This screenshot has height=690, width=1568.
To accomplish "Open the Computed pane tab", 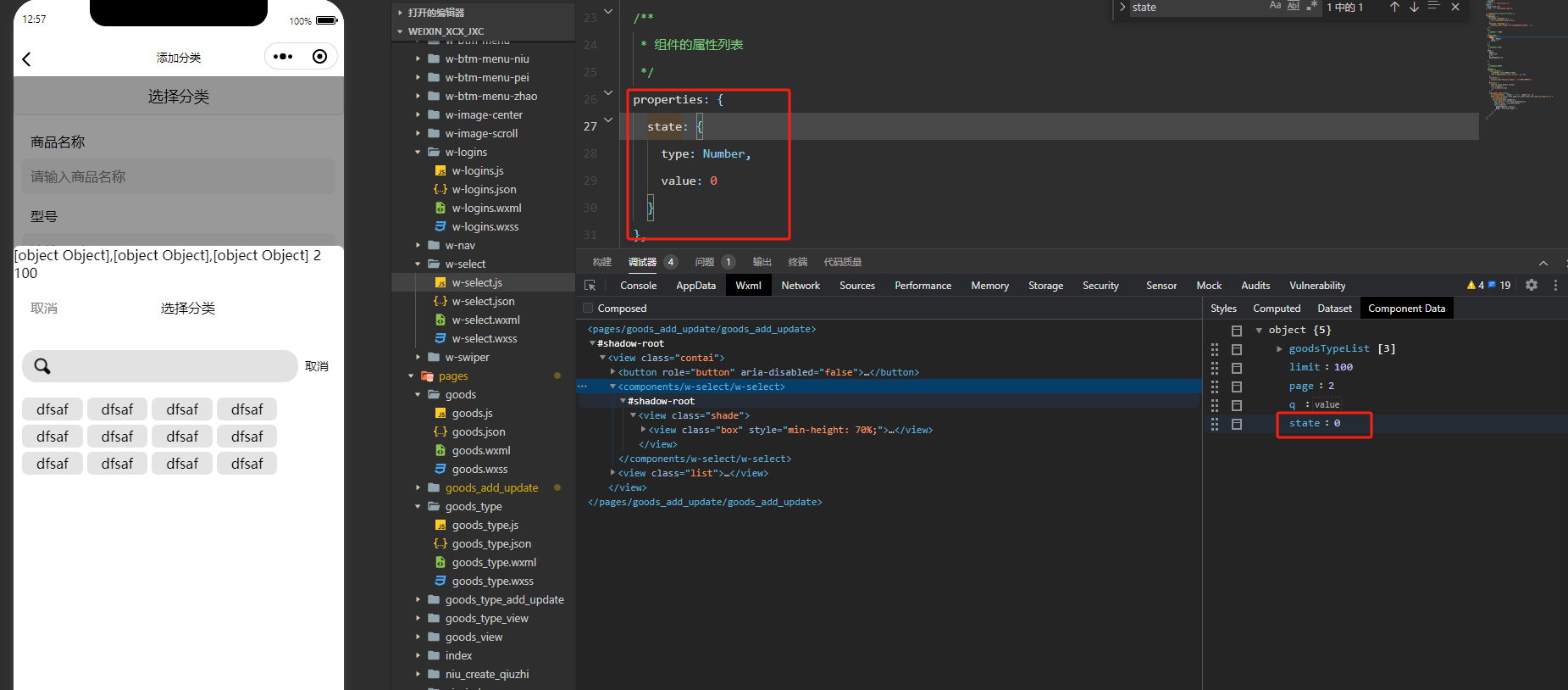I will click(1277, 309).
